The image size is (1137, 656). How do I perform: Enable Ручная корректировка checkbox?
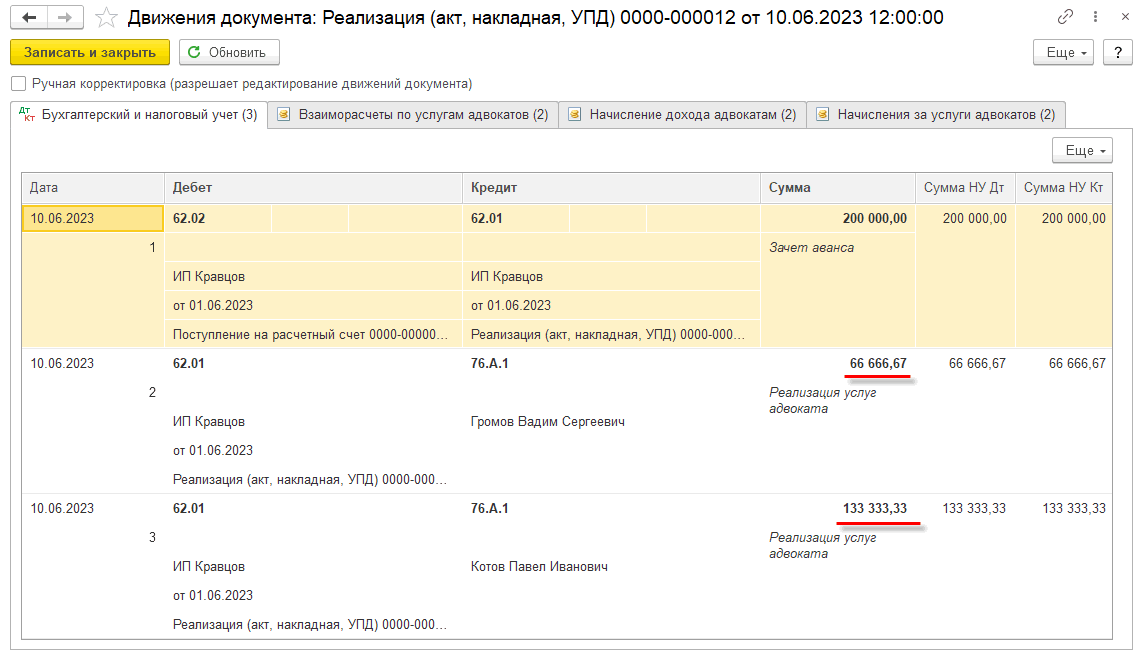(18, 84)
